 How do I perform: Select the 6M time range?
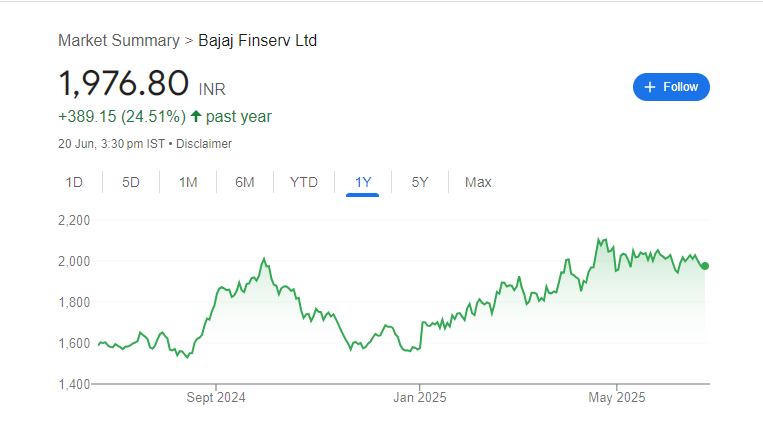tap(245, 183)
